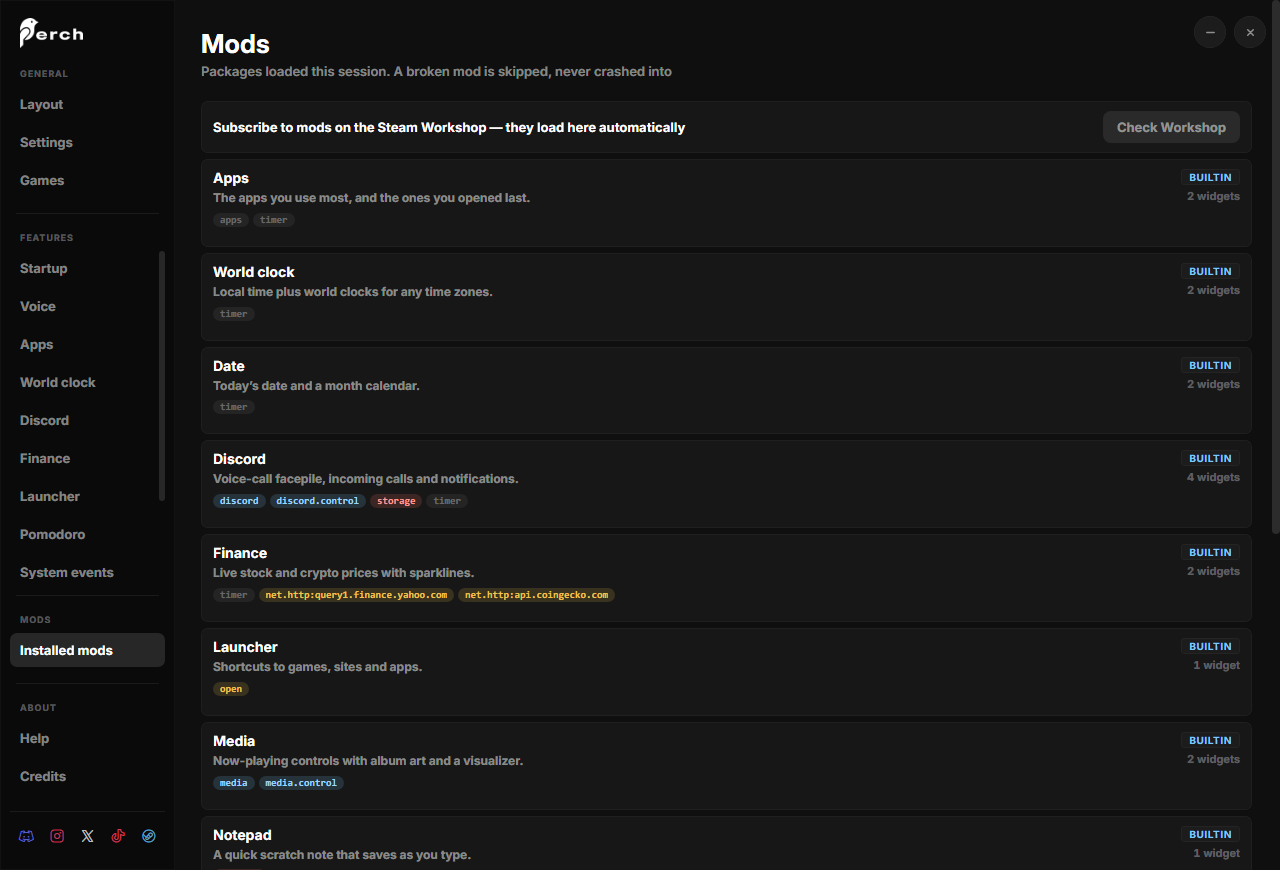Image resolution: width=1280 pixels, height=870 pixels.
Task: Click the 'timer' tag in World clock card
Action: point(234,314)
